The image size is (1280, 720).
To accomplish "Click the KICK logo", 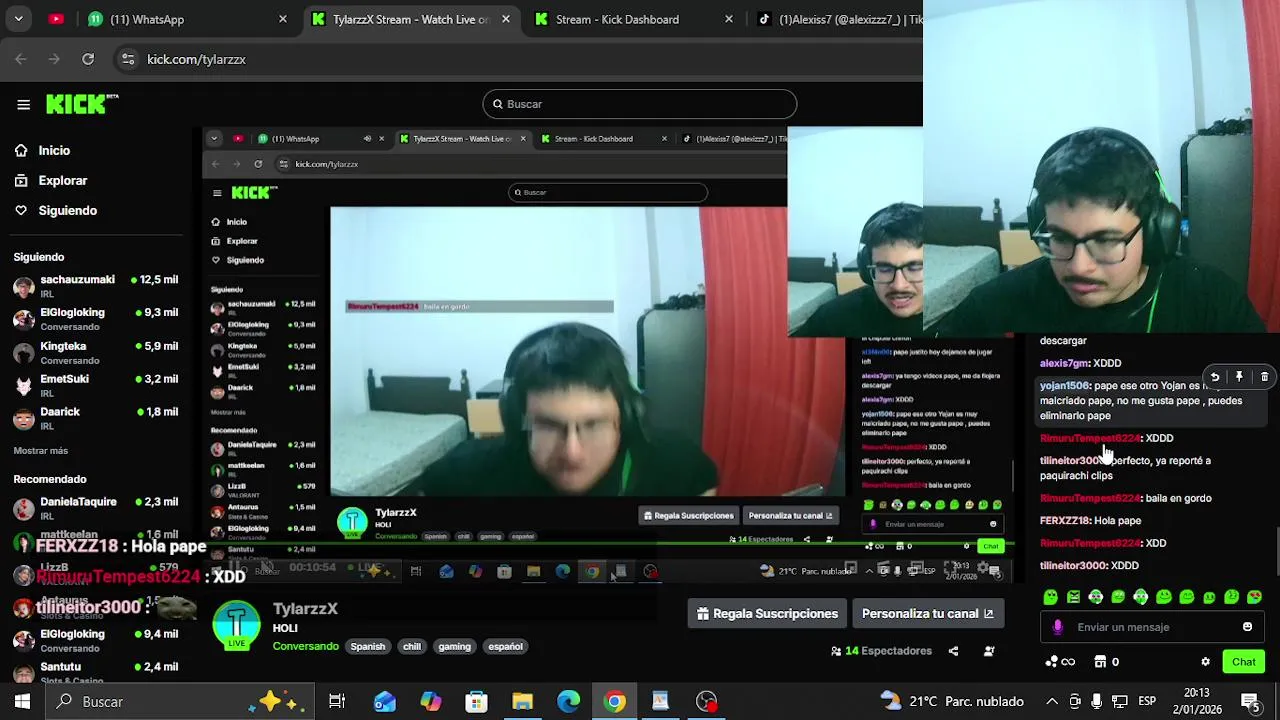I will (x=82, y=103).
